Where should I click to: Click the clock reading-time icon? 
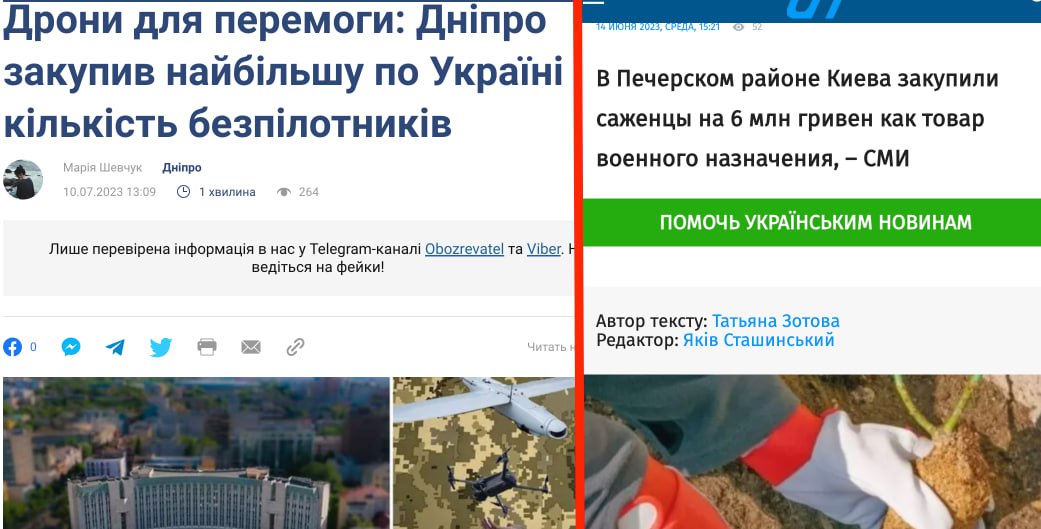click(x=183, y=192)
